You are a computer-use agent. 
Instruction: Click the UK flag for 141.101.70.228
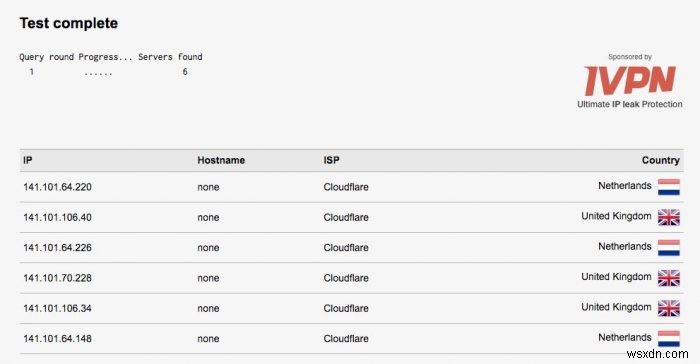pyautogui.click(x=669, y=278)
